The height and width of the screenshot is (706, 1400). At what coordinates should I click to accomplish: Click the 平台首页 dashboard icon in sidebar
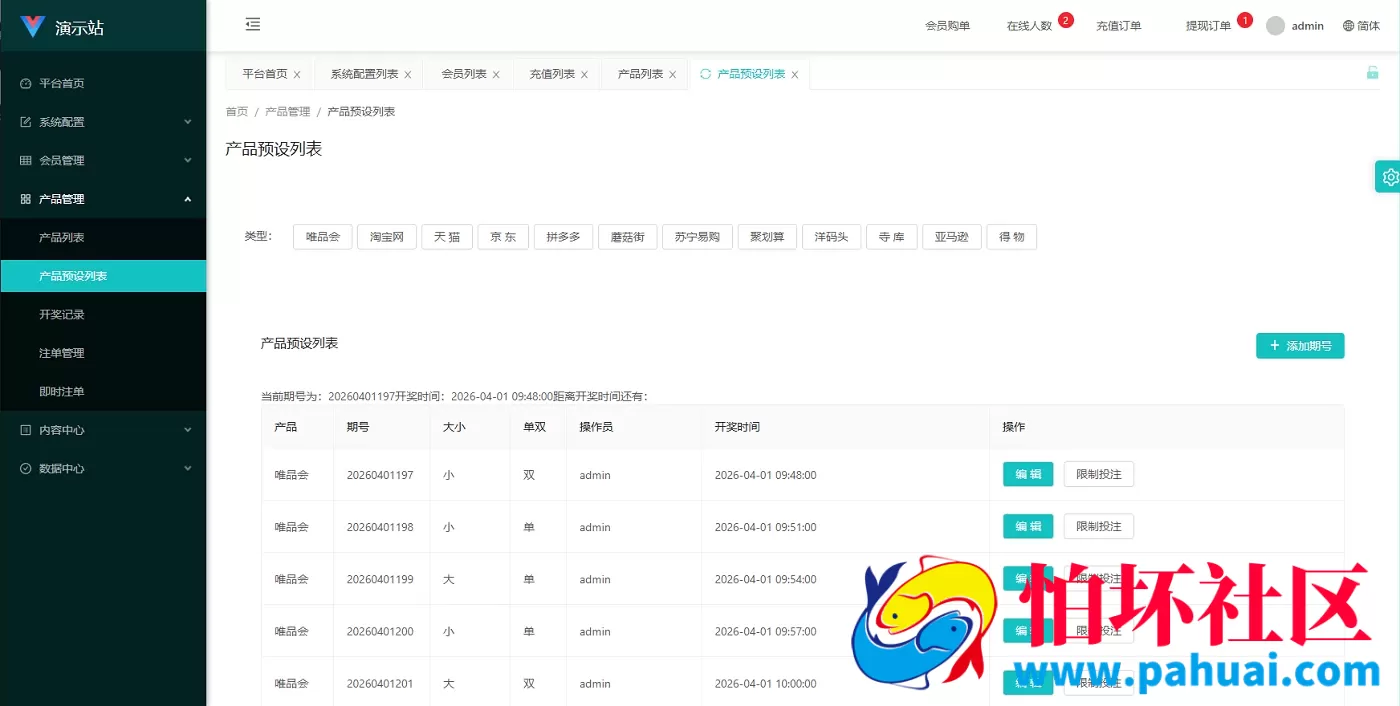[x=26, y=84]
